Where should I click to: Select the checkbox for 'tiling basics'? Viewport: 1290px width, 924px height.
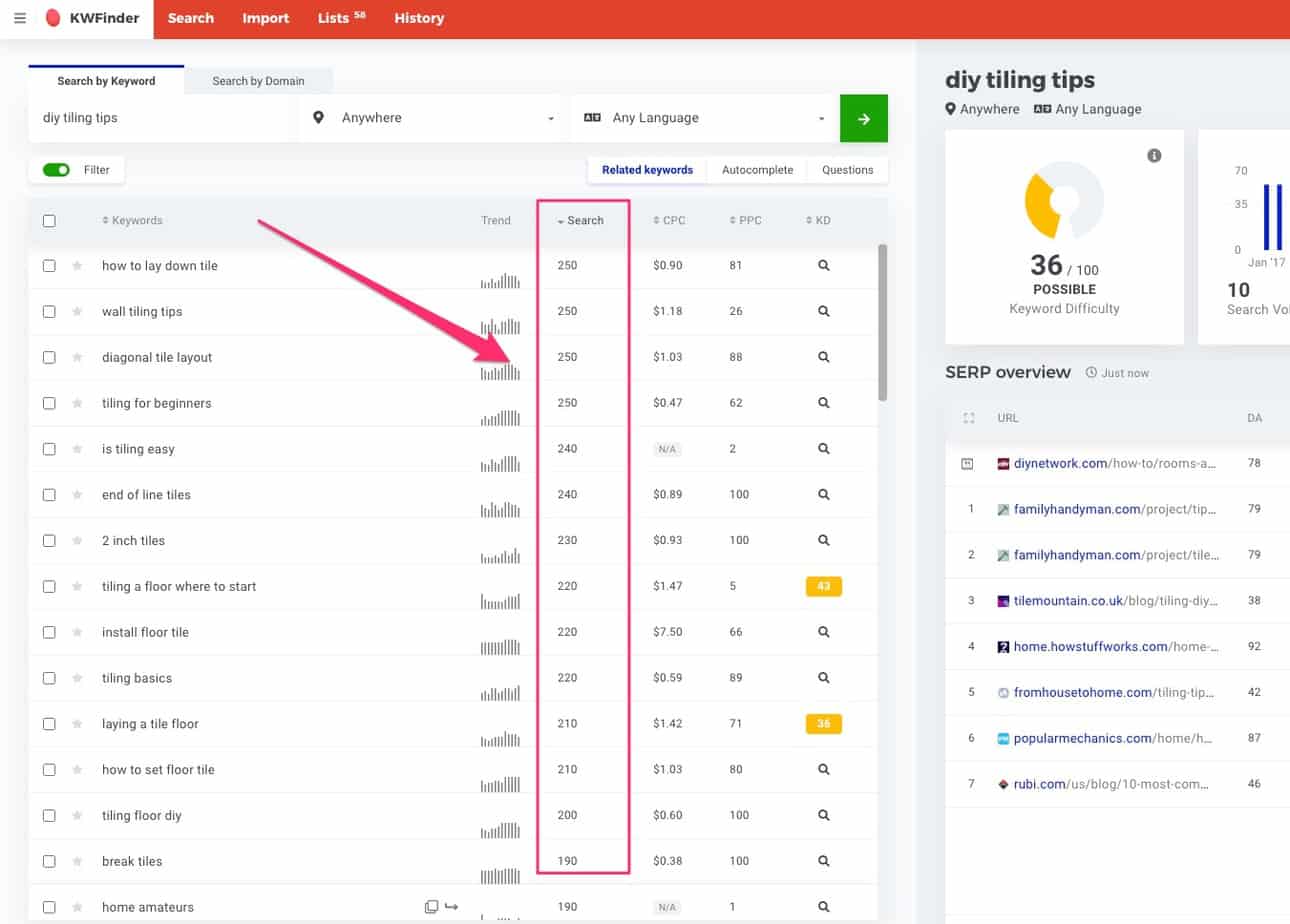(x=49, y=677)
